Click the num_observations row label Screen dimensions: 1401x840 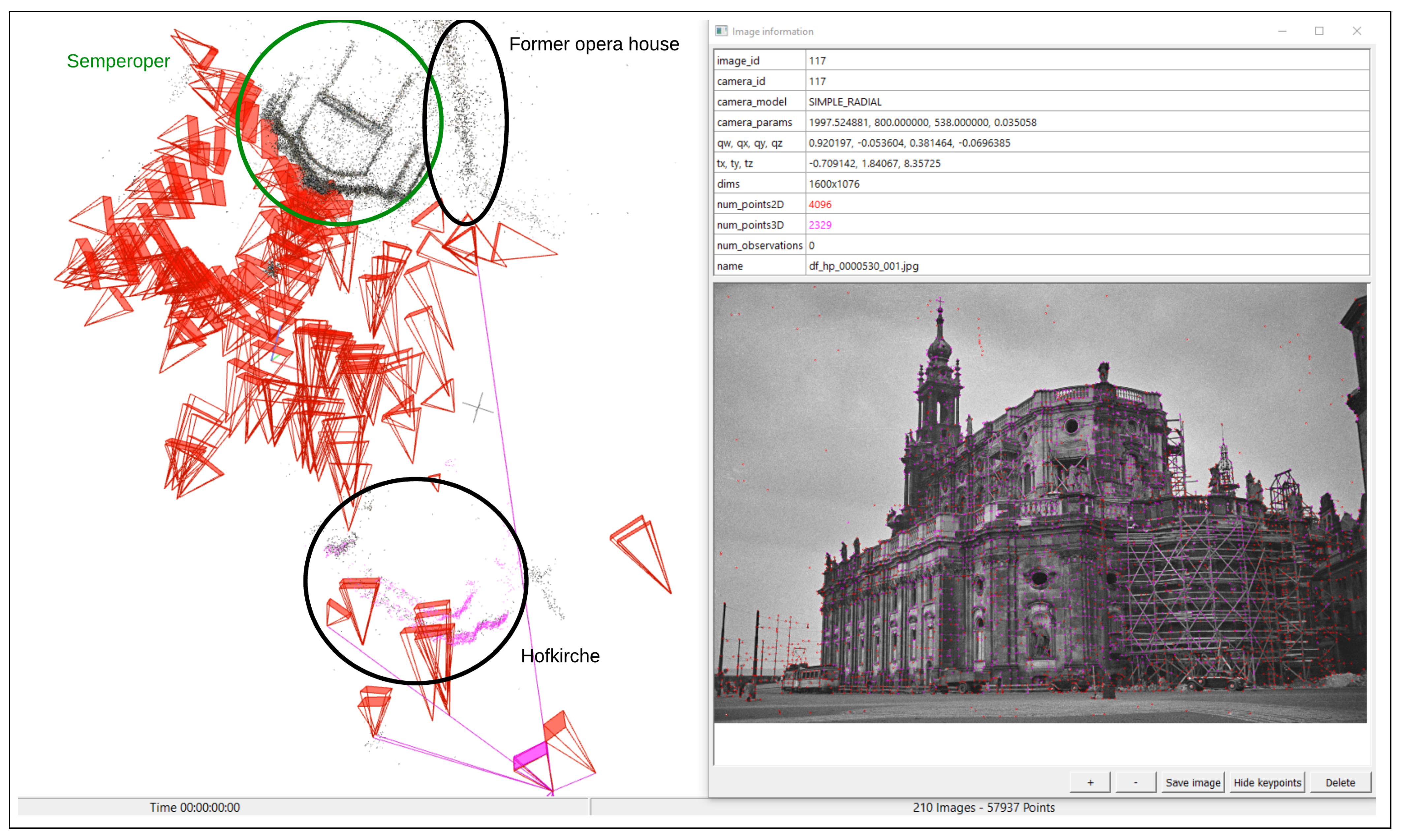[760, 245]
